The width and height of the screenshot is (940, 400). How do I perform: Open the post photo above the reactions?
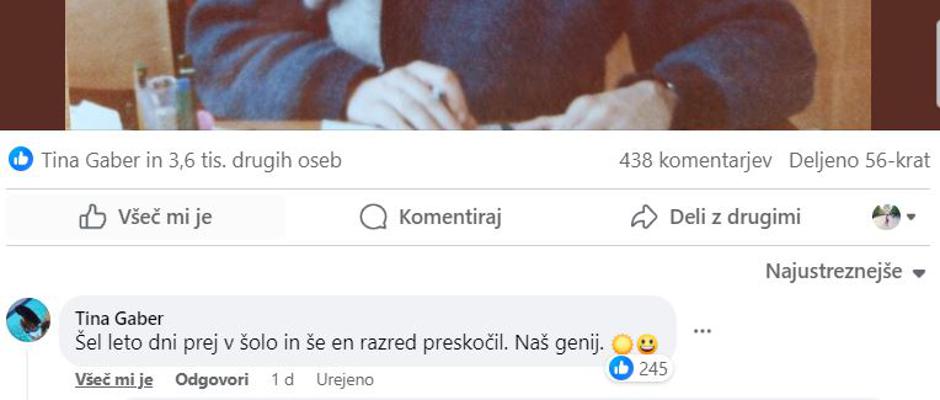click(x=468, y=65)
